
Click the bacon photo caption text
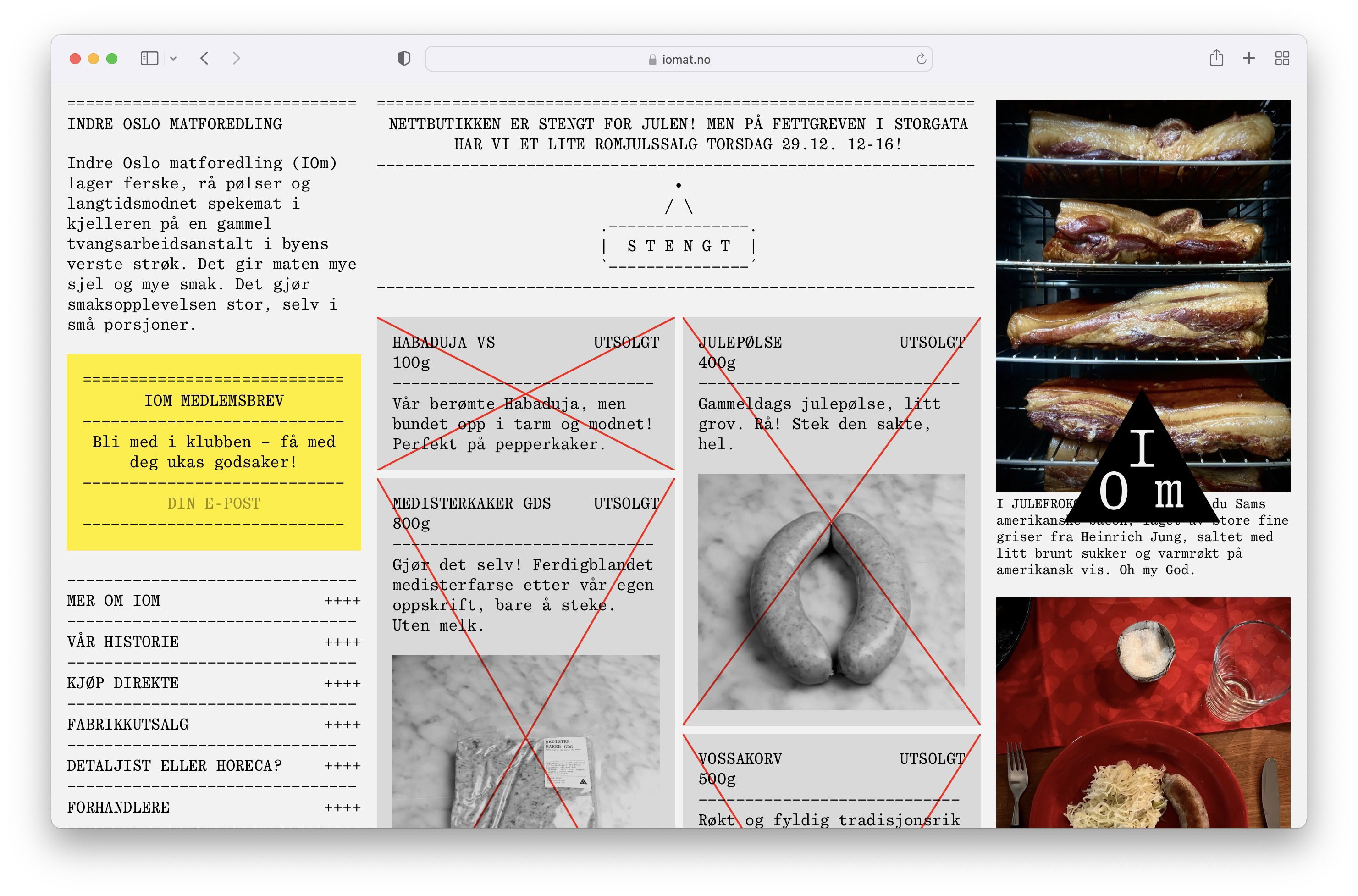click(1142, 537)
